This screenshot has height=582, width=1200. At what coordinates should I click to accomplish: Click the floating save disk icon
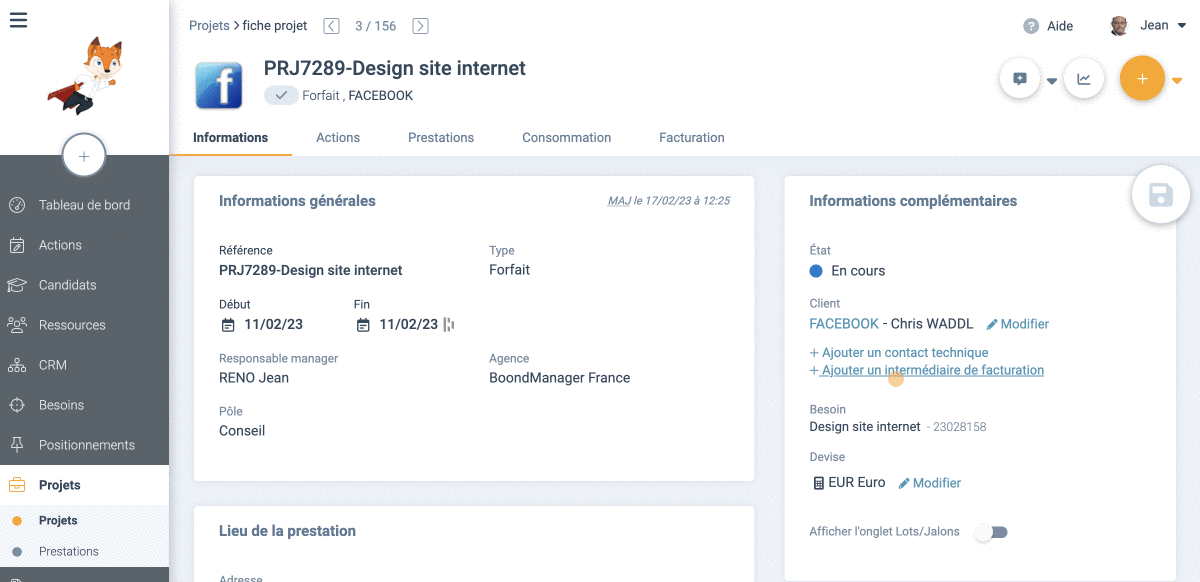(1160, 195)
